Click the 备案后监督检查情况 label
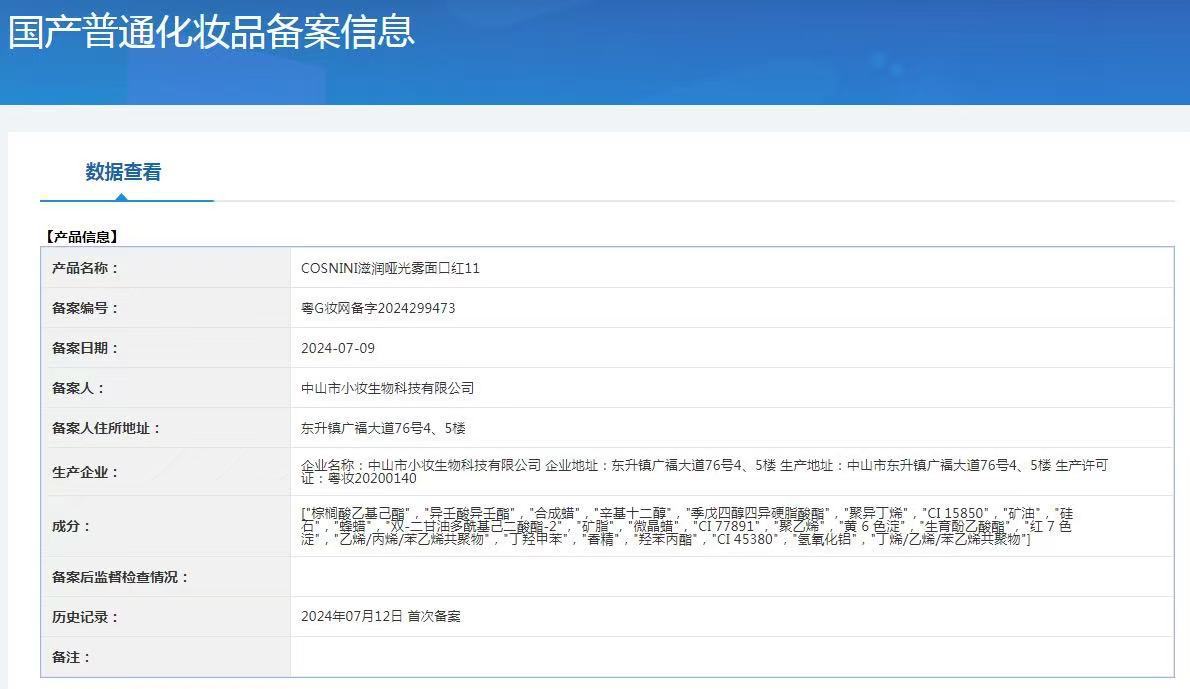 click(x=120, y=577)
